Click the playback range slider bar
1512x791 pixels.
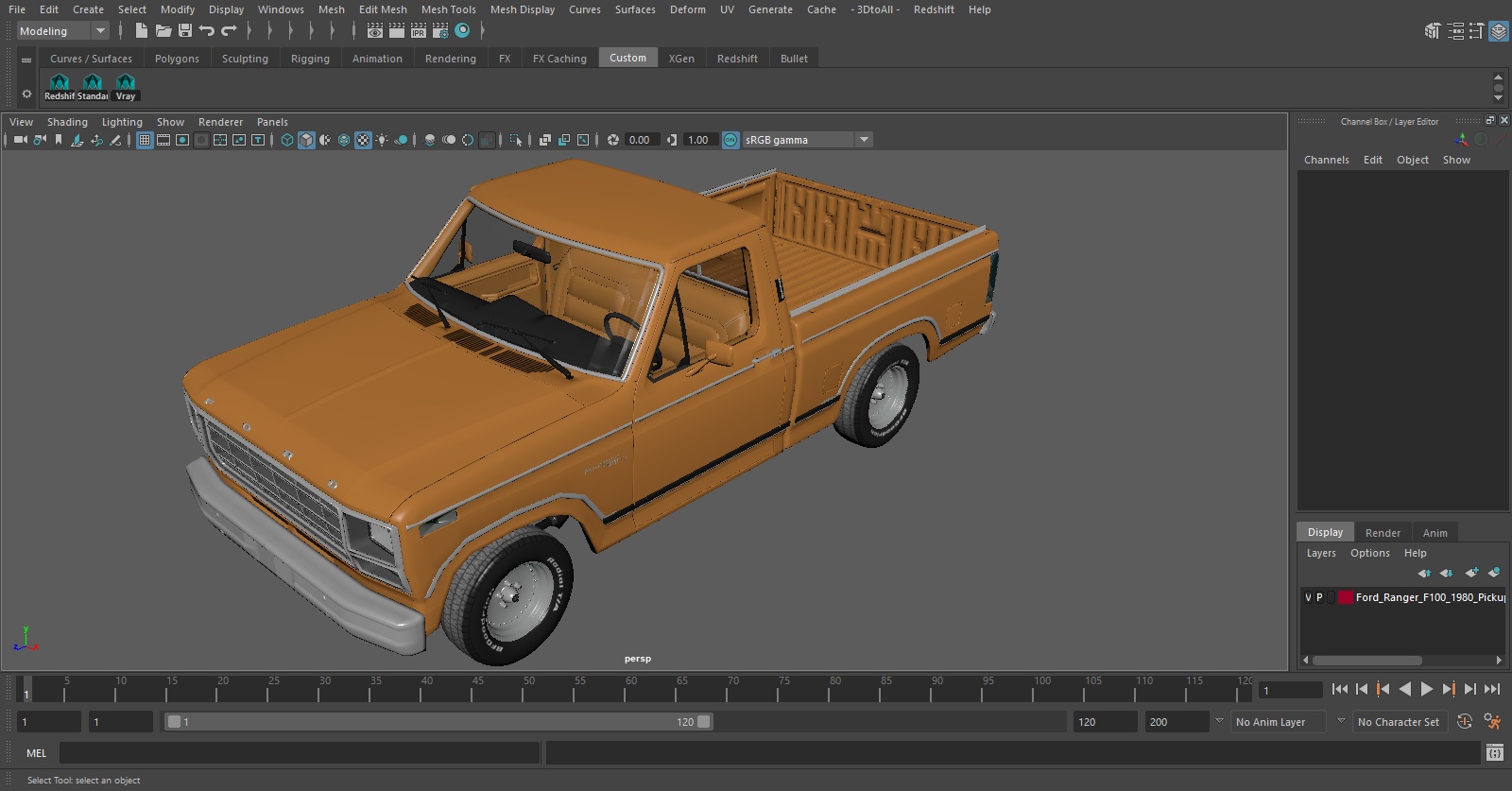[x=439, y=722]
